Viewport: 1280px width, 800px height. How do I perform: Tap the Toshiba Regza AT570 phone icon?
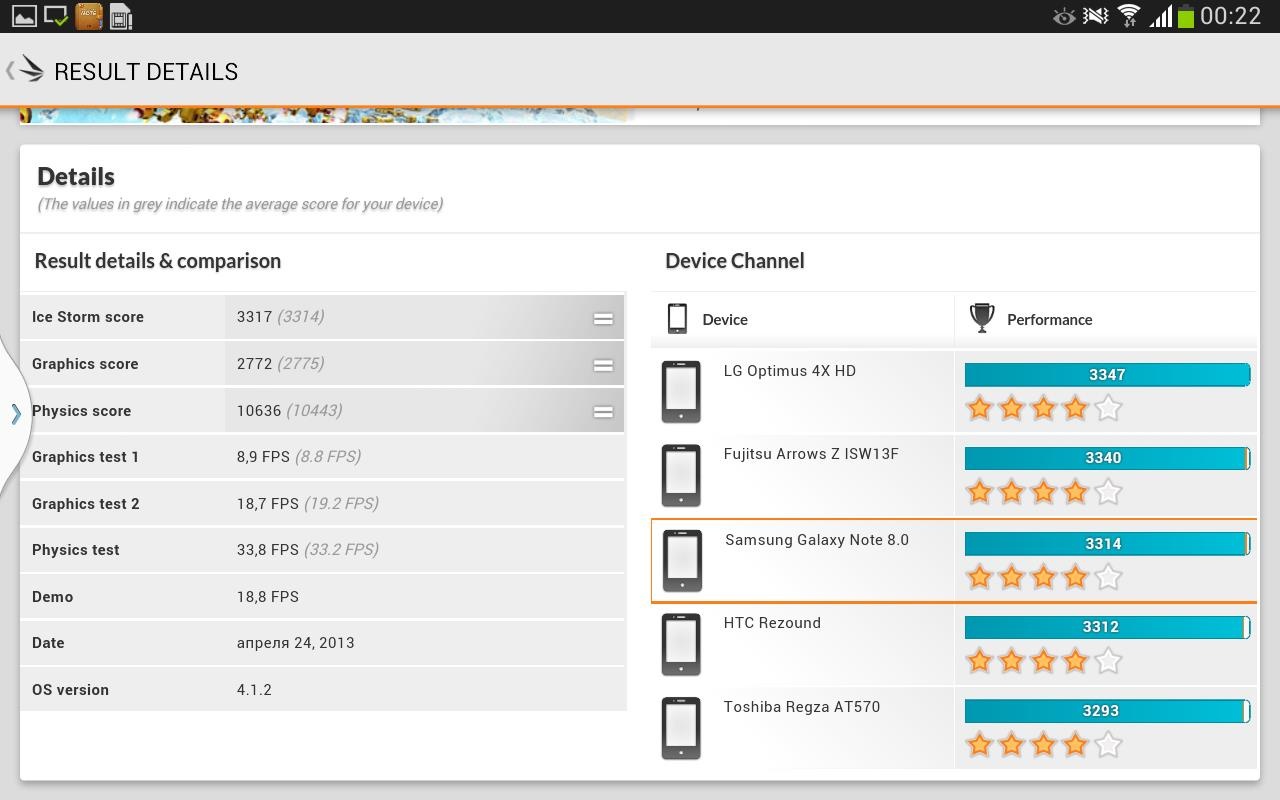click(x=681, y=728)
